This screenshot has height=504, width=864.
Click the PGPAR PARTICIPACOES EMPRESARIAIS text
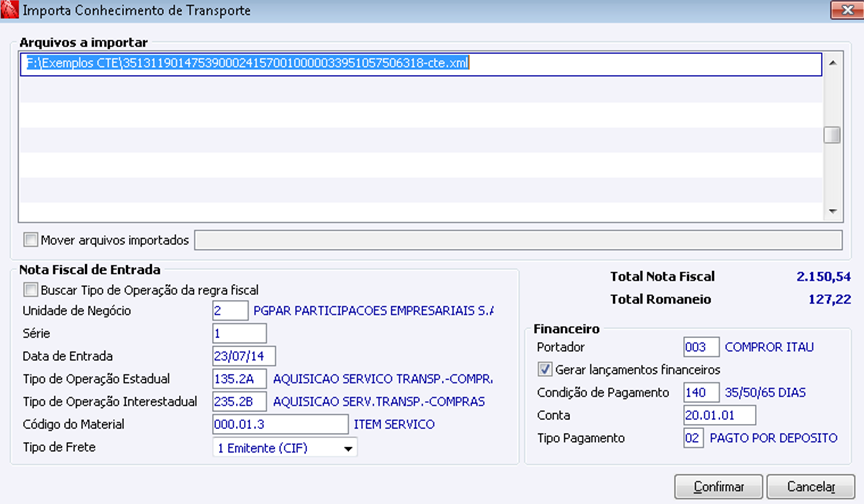pos(373,311)
